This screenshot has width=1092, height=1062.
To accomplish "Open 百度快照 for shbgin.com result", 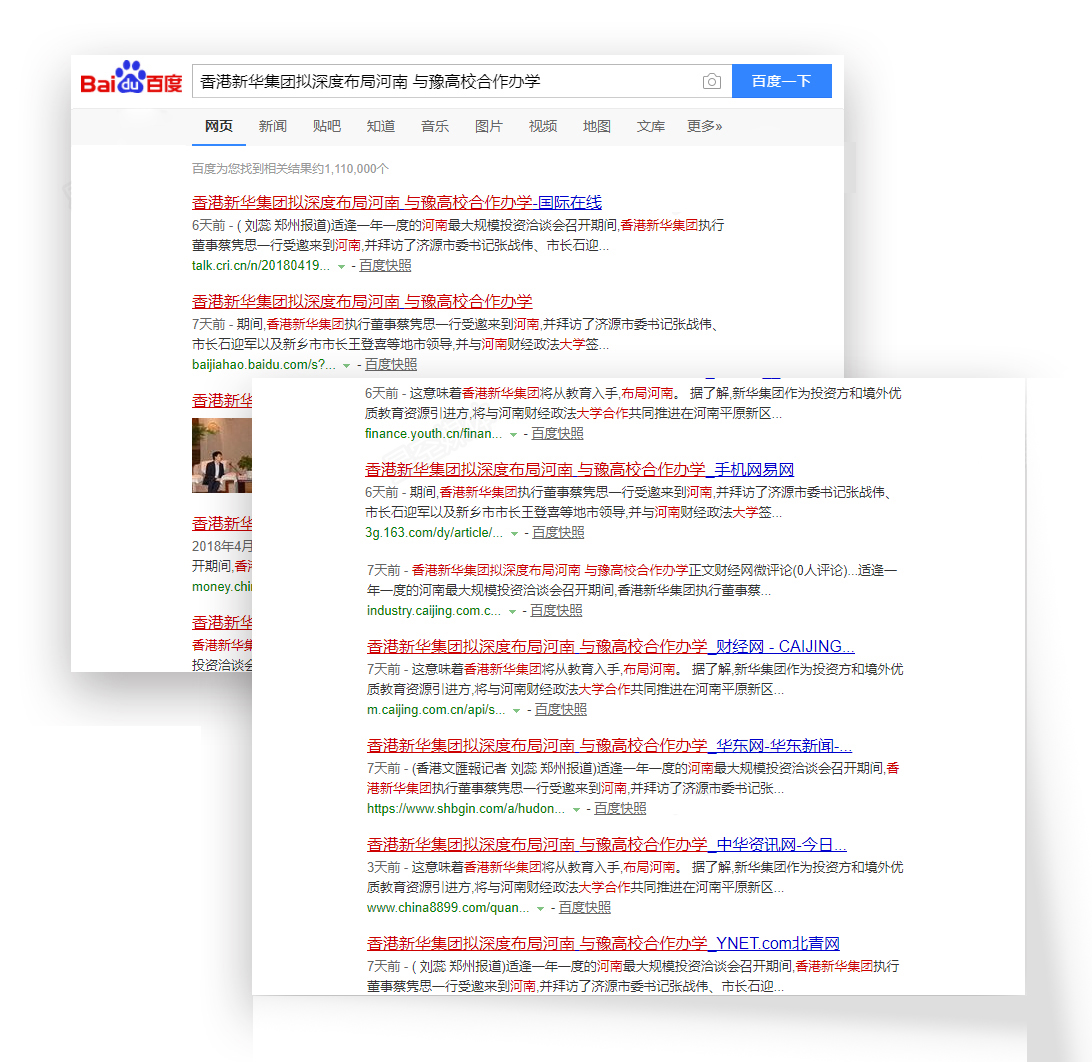I will (620, 808).
